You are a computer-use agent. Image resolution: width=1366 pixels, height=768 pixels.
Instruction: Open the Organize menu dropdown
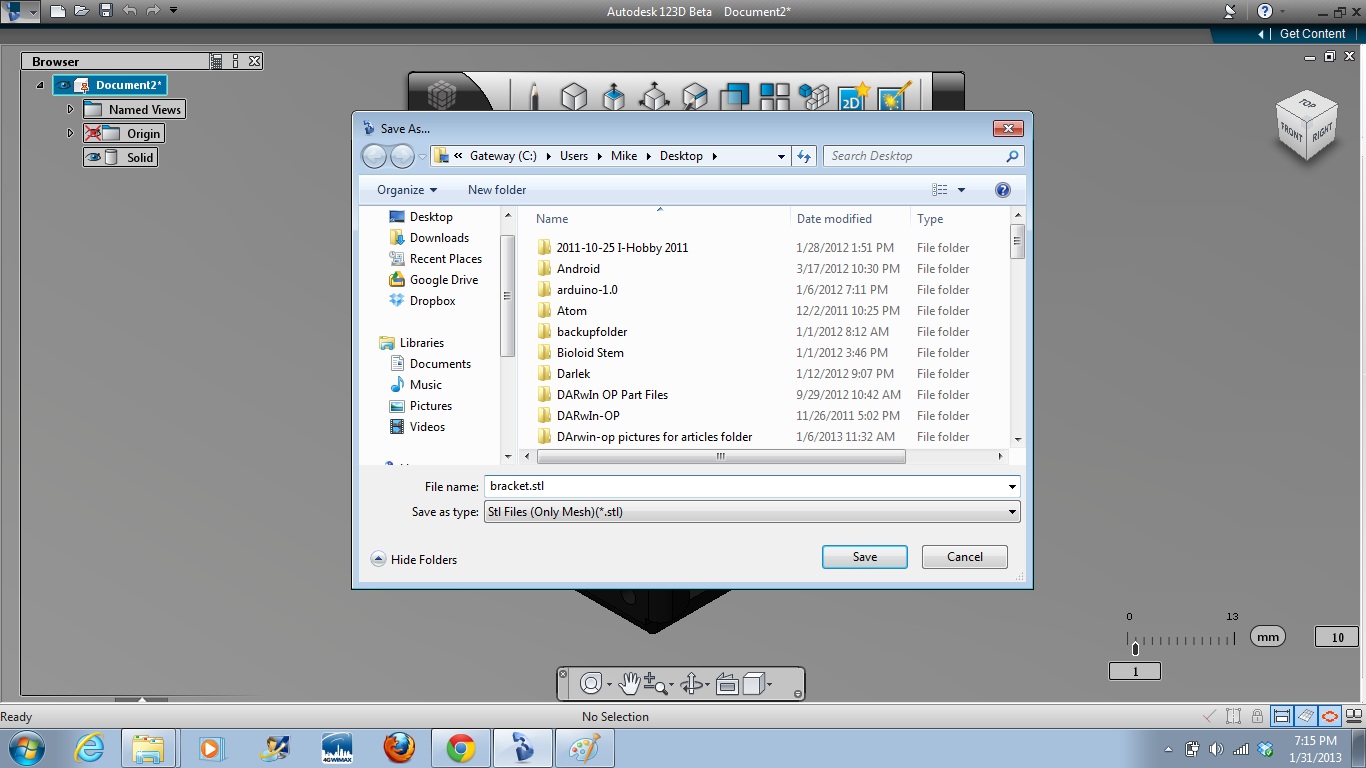(407, 190)
